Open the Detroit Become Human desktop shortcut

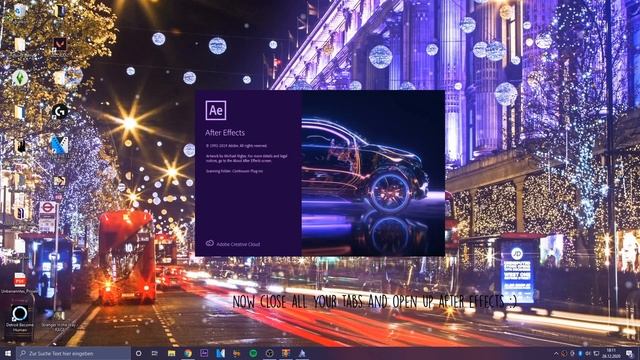pyautogui.click(x=19, y=313)
